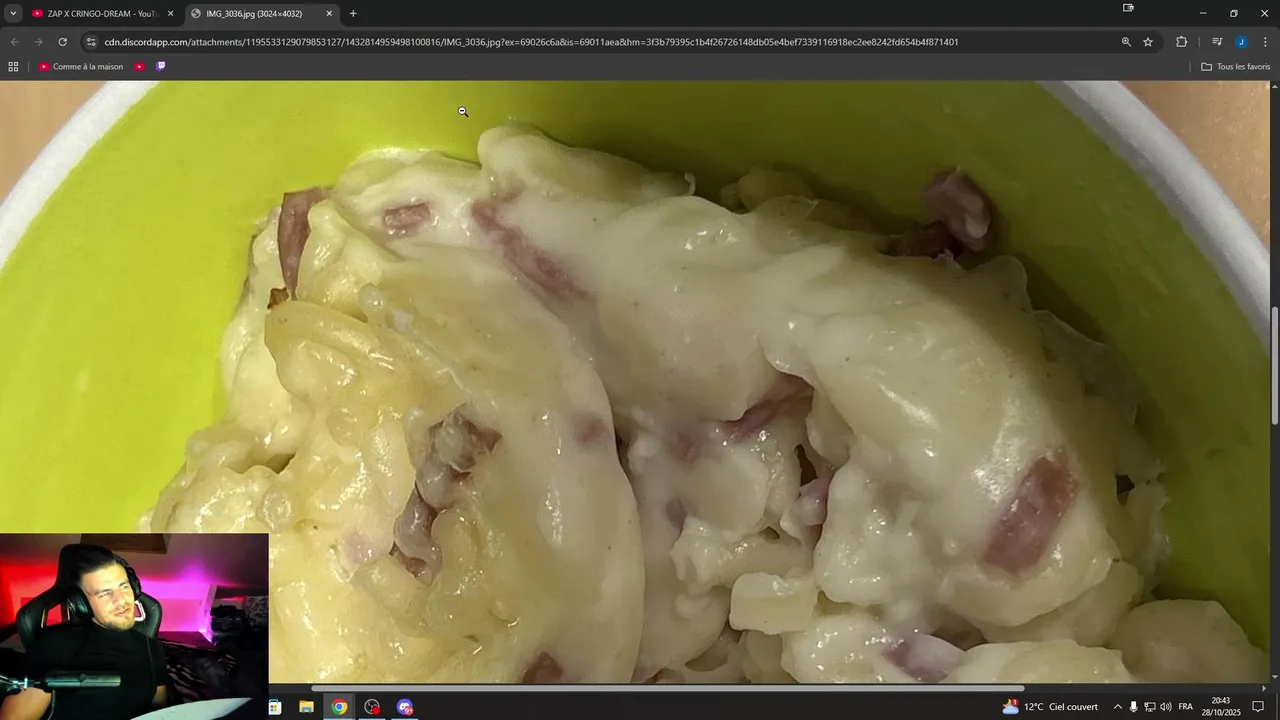The height and width of the screenshot is (720, 1280).
Task: Click the horizontal page scrollbar thumb
Action: pyautogui.click(x=668, y=688)
